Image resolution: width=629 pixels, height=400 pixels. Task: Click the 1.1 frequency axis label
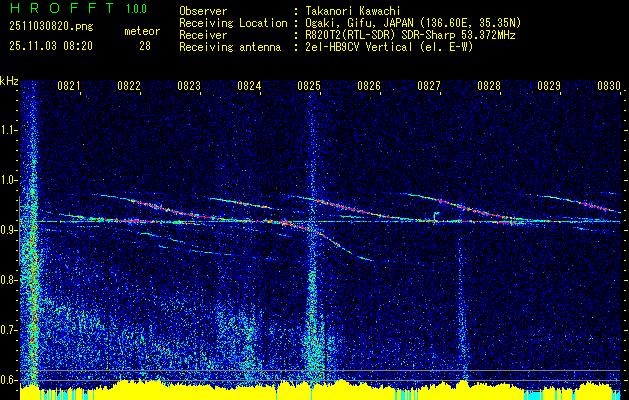pos(9,130)
